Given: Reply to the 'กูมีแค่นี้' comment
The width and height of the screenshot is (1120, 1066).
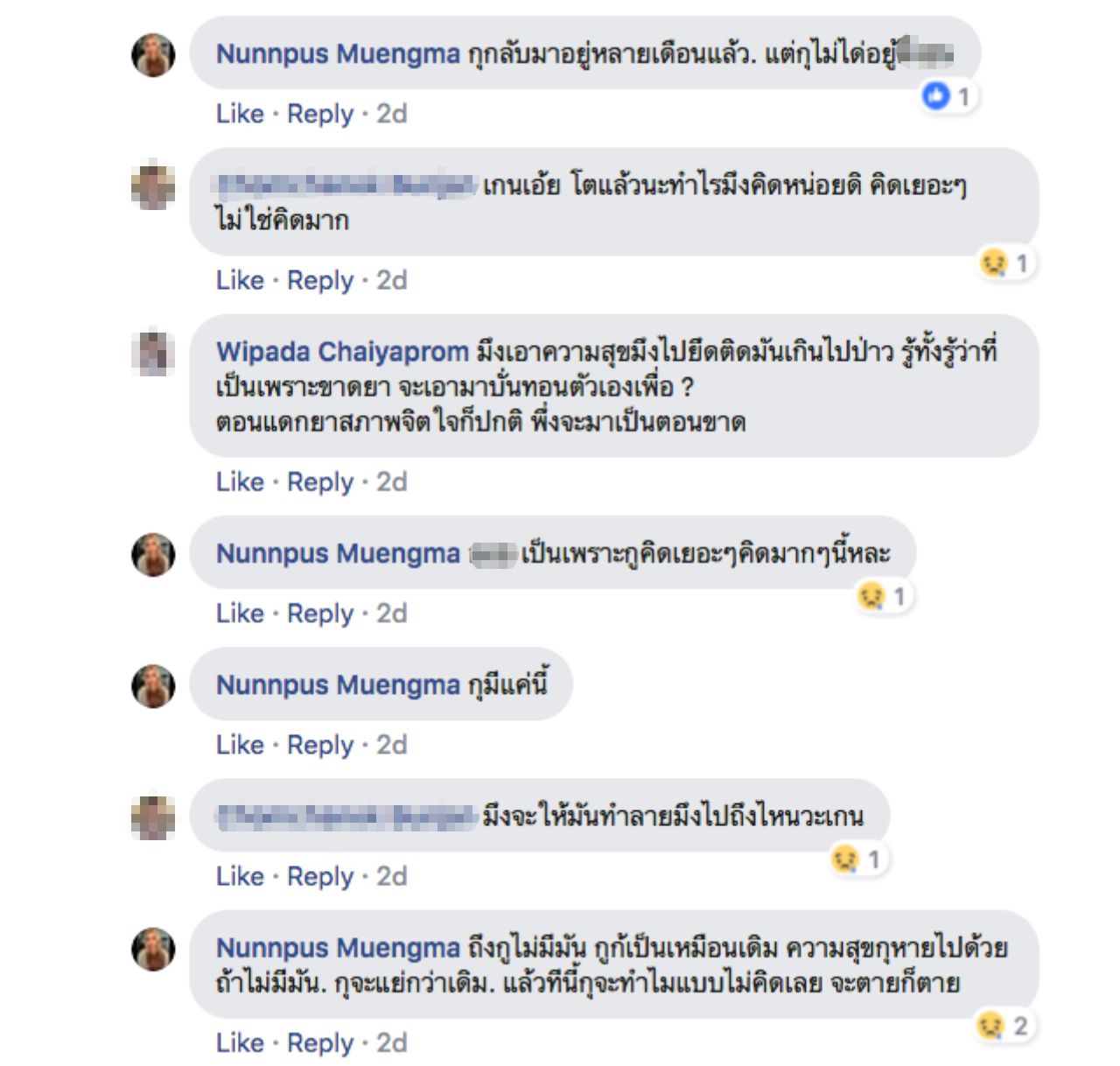Looking at the screenshot, I should point(320,745).
